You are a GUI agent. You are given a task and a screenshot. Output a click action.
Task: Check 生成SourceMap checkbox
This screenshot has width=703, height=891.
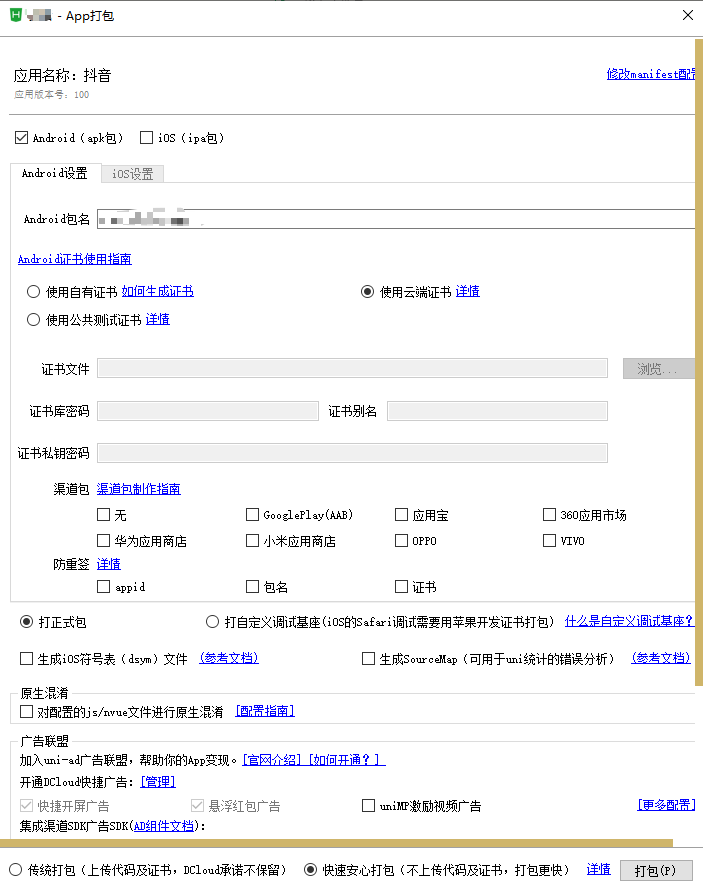[368, 659]
